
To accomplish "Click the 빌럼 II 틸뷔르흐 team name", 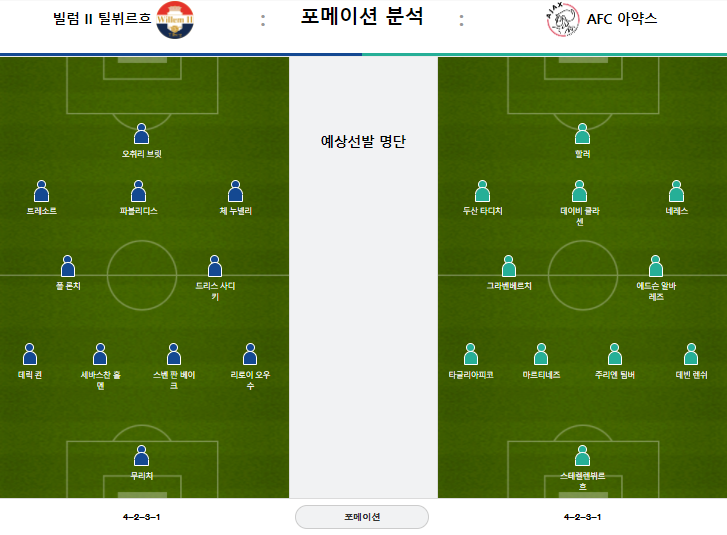I will coord(102,19).
